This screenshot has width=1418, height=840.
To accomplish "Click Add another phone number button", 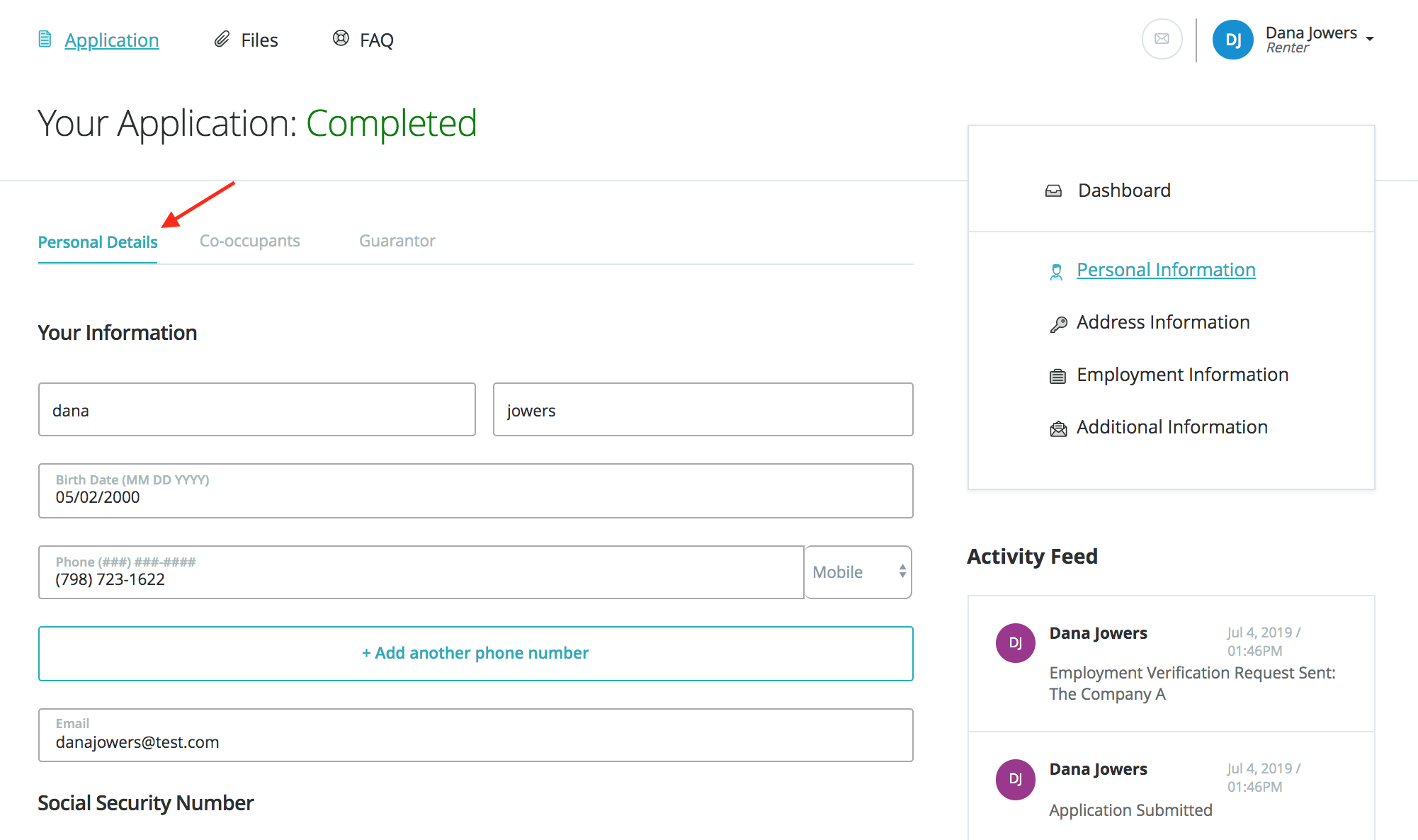I will (x=475, y=653).
